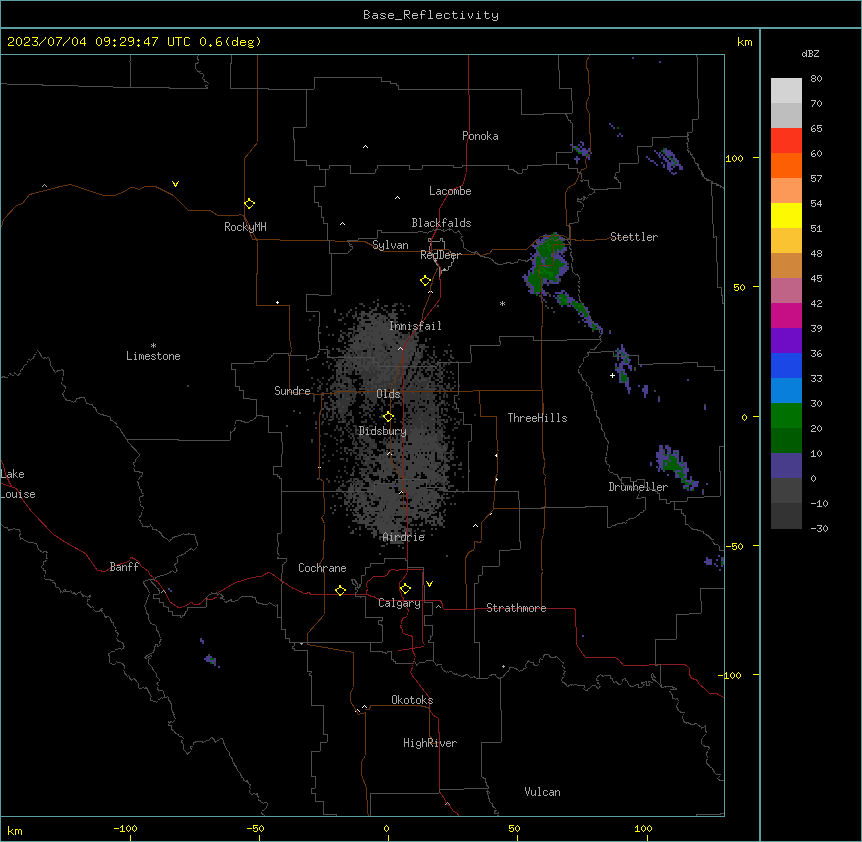The height and width of the screenshot is (842, 862).
Task: Click the Strathmore label
Action: (x=516, y=608)
